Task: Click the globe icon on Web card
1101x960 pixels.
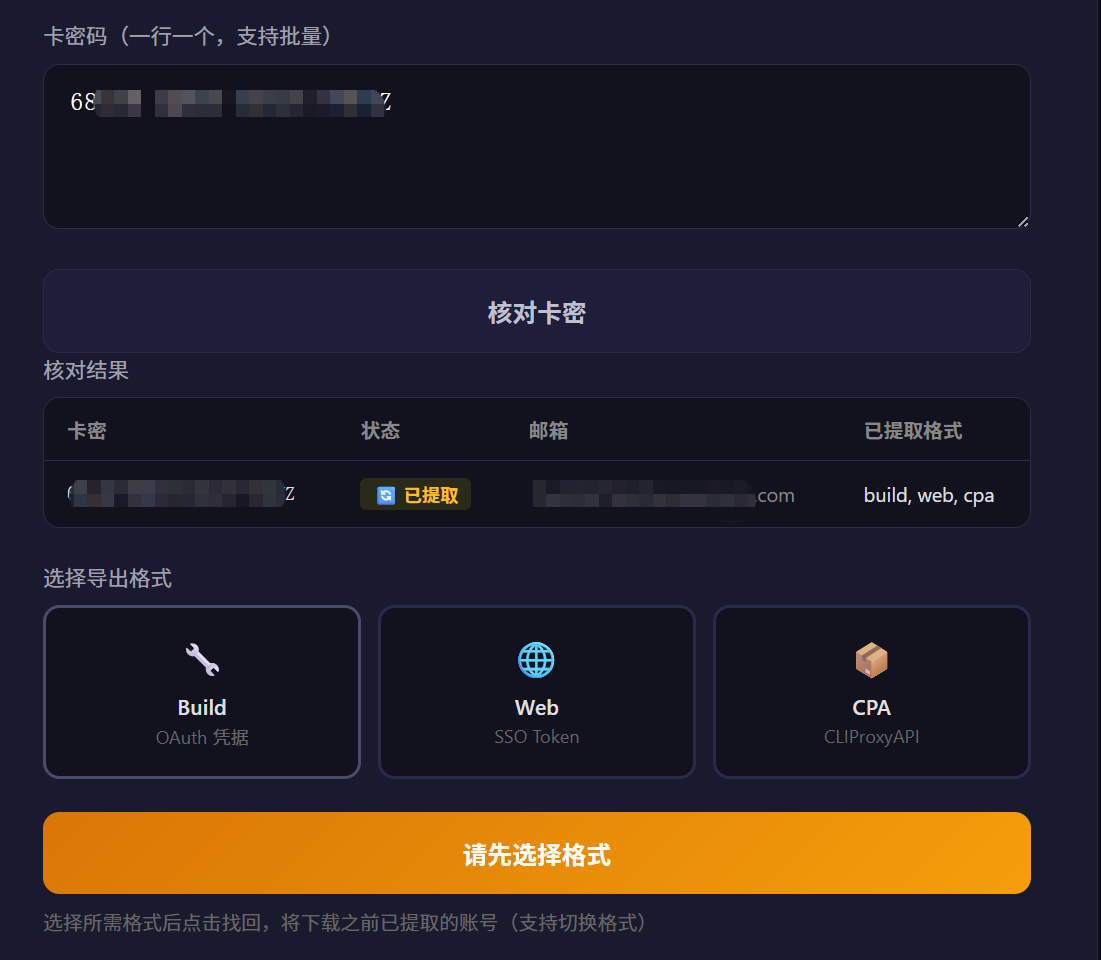Action: 536,659
